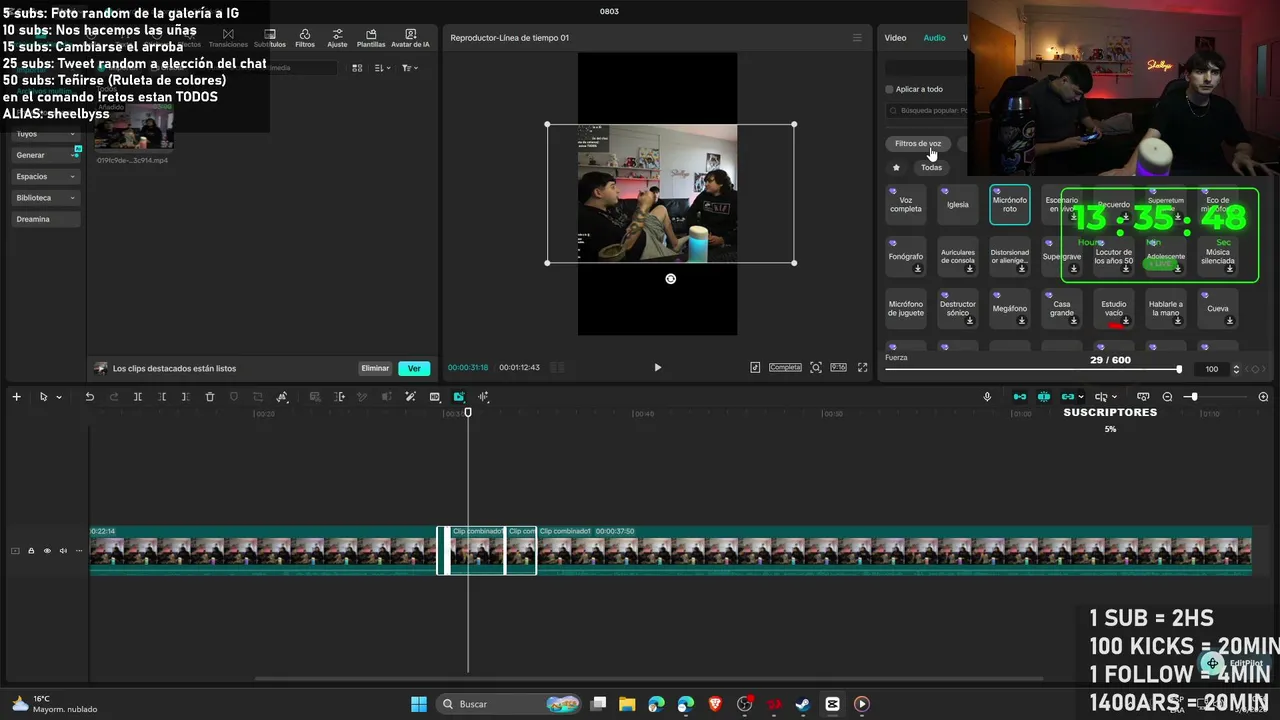1280x720 pixels.
Task: Open the player panel hamburger menu
Action: click(857, 38)
